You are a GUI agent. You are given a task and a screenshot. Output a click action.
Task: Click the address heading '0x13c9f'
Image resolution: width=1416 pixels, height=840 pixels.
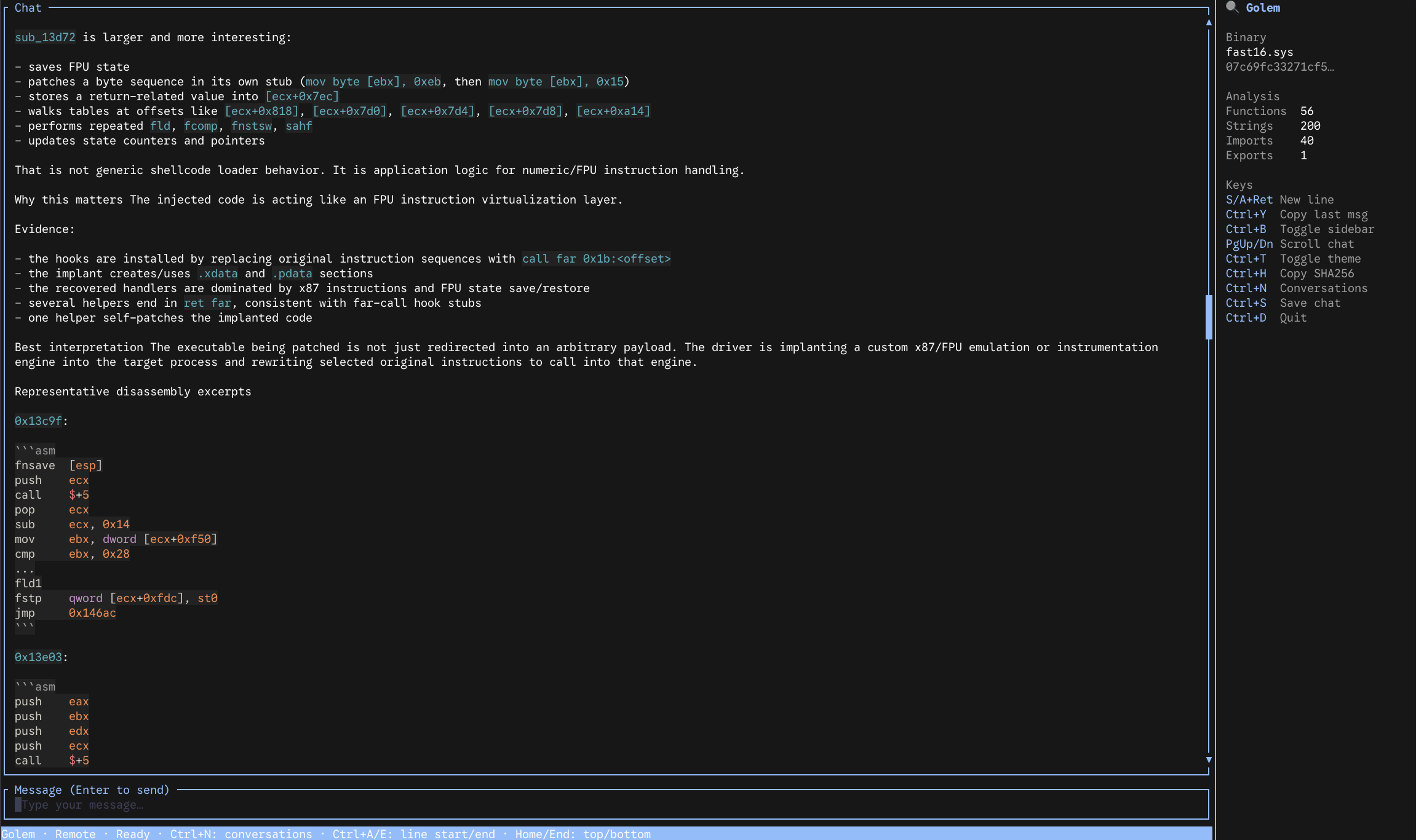tap(38, 421)
